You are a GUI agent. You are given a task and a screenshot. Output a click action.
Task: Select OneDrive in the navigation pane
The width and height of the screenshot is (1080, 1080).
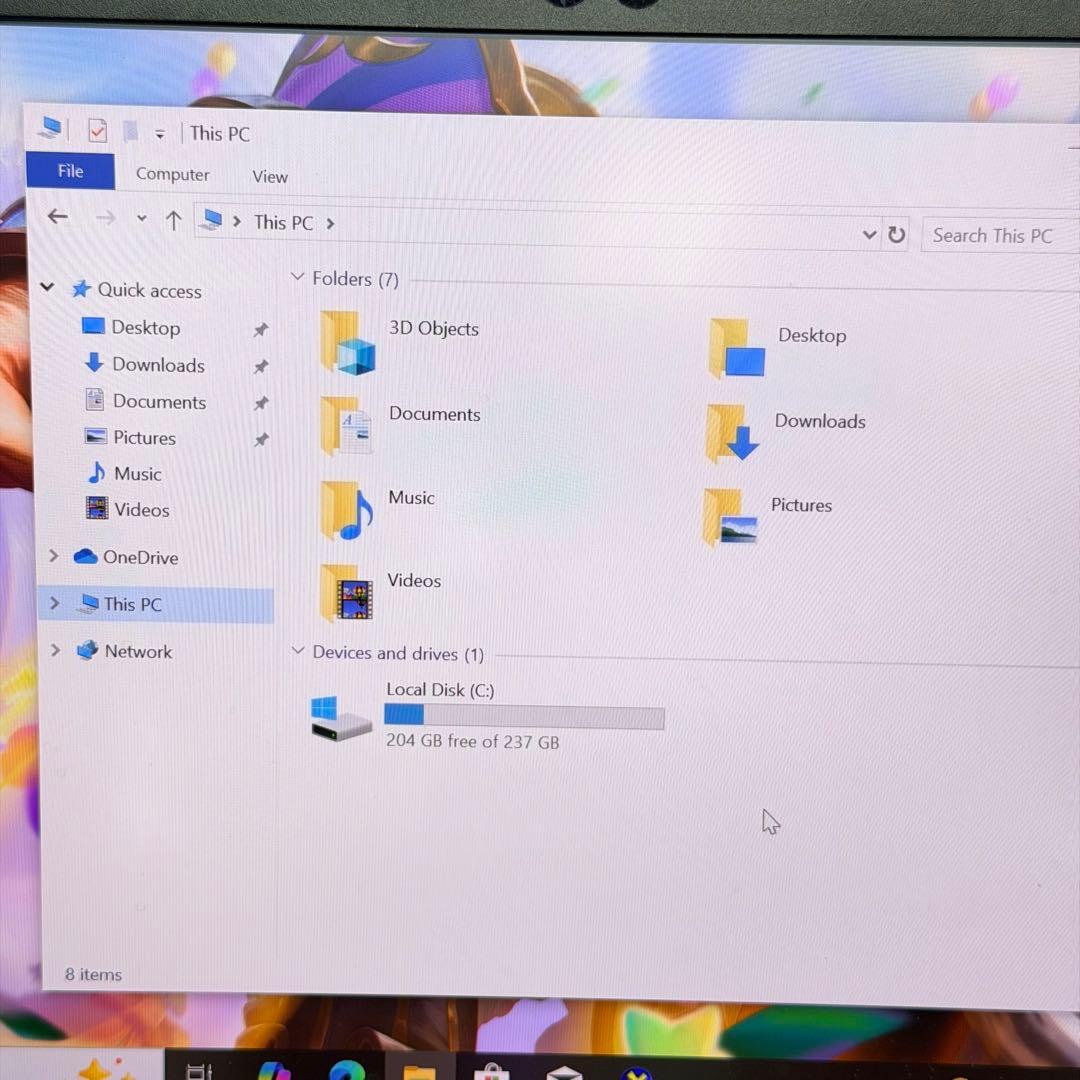pos(139,557)
